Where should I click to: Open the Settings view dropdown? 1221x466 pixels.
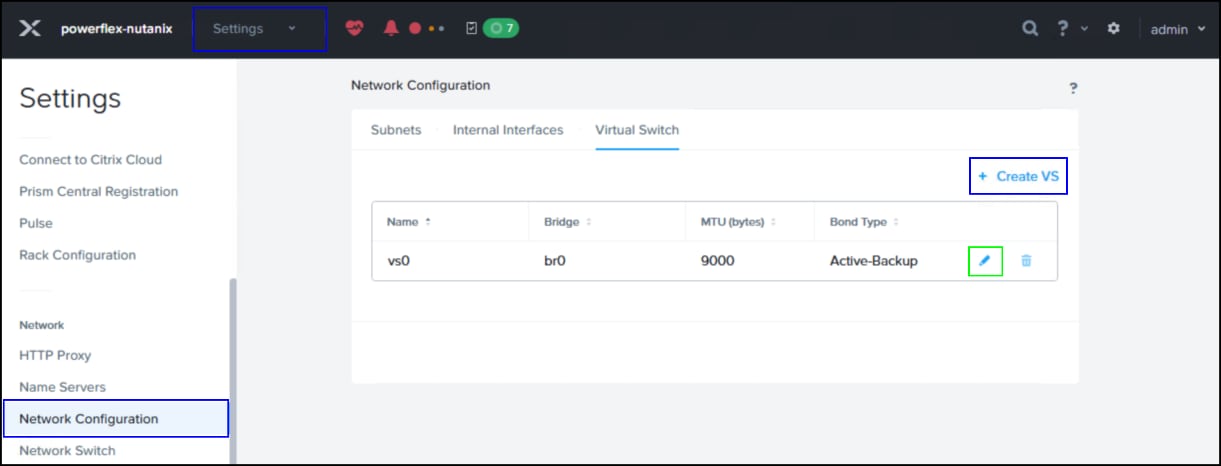(260, 29)
